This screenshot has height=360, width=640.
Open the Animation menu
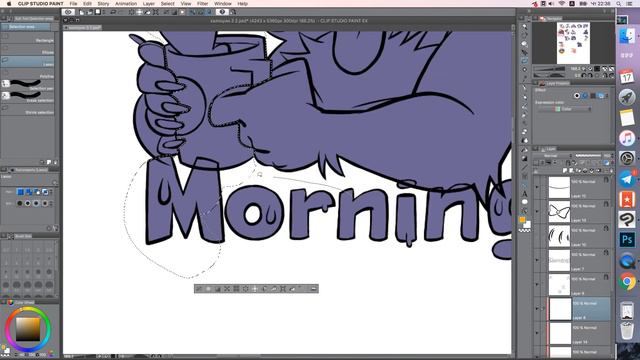(126, 4)
